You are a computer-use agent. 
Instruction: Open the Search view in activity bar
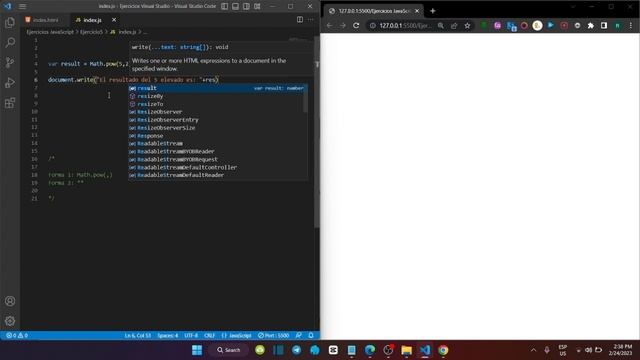pyautogui.click(x=10, y=42)
